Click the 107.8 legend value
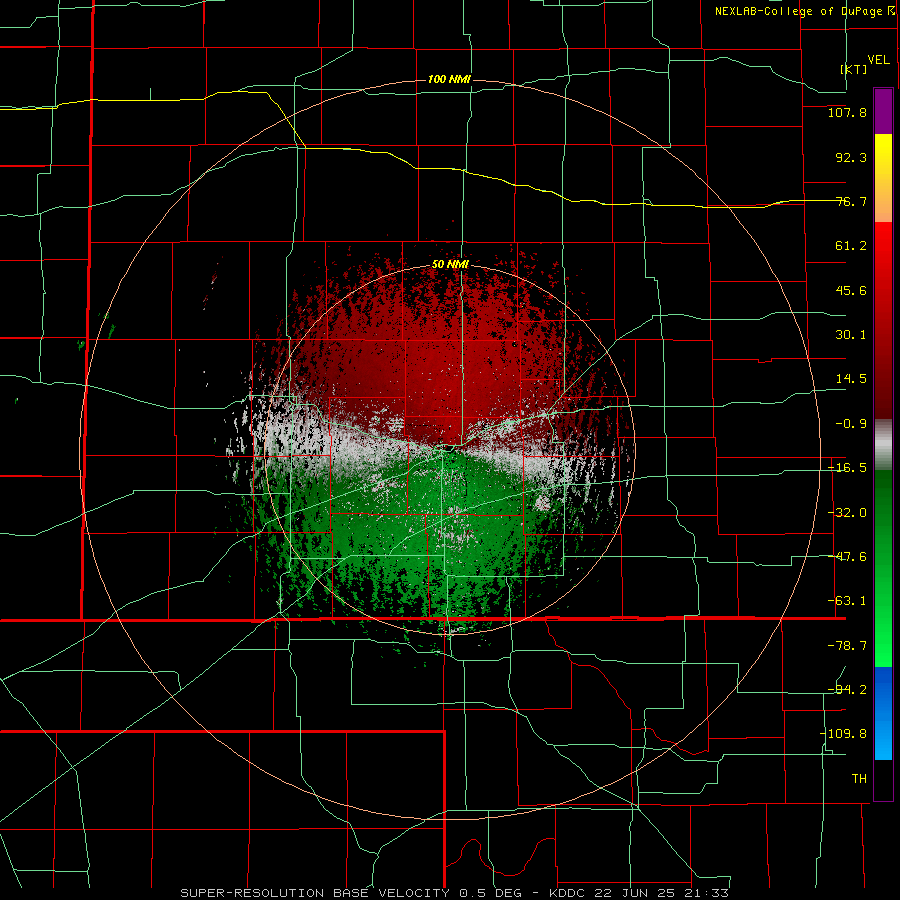The height and width of the screenshot is (900, 900). [847, 112]
